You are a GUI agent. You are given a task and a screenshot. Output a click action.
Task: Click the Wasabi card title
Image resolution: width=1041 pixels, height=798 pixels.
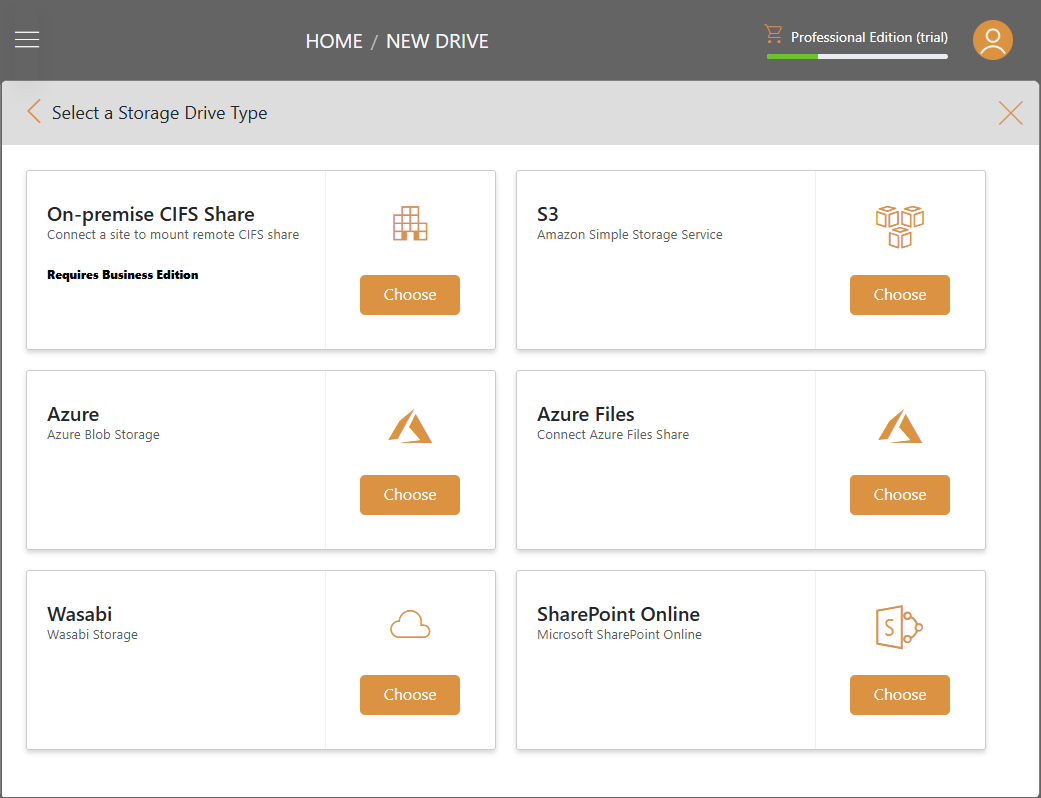click(79, 614)
